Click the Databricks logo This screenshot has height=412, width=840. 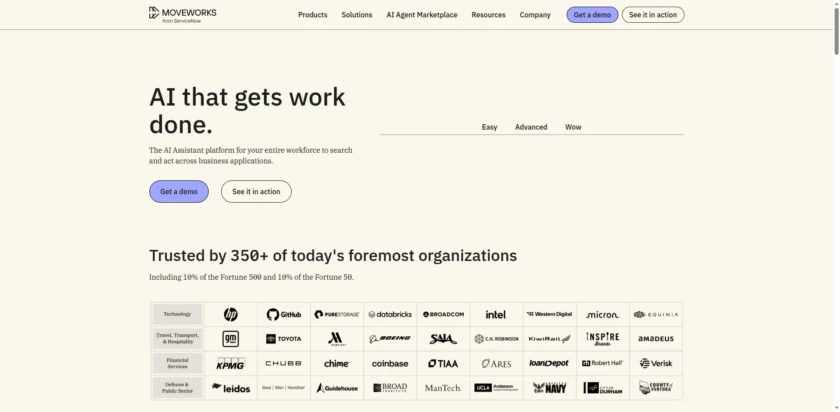coord(390,314)
